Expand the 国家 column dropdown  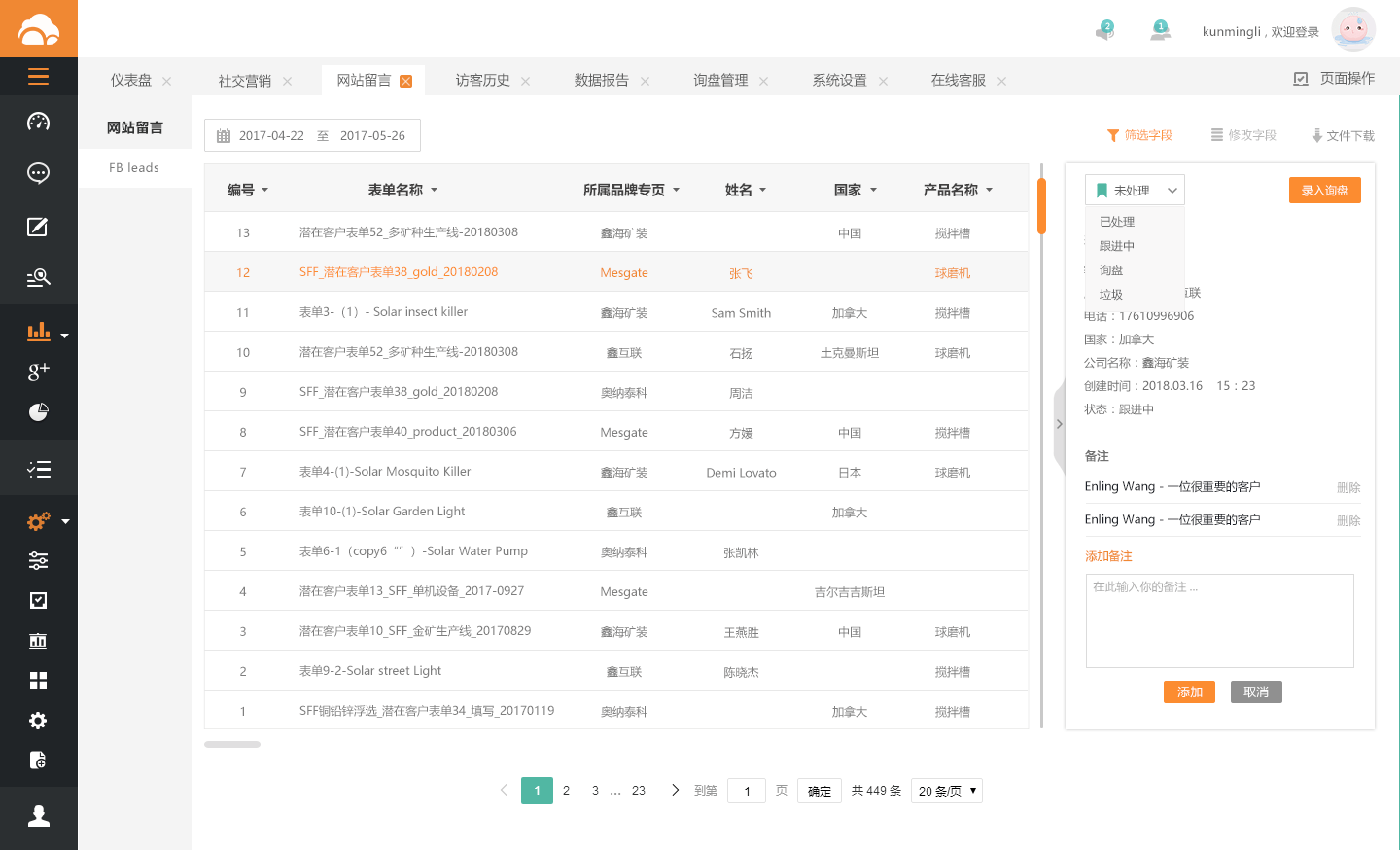tap(873, 191)
